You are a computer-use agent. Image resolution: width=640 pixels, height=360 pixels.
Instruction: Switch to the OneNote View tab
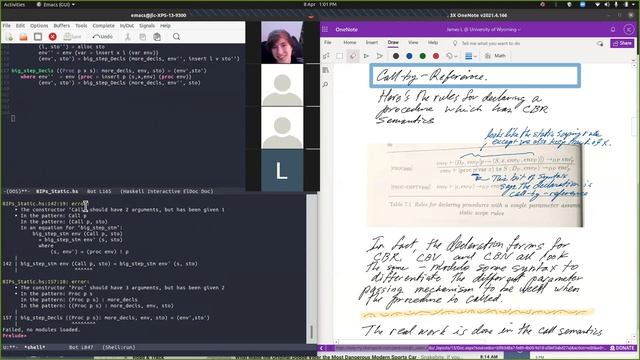tap(413, 42)
